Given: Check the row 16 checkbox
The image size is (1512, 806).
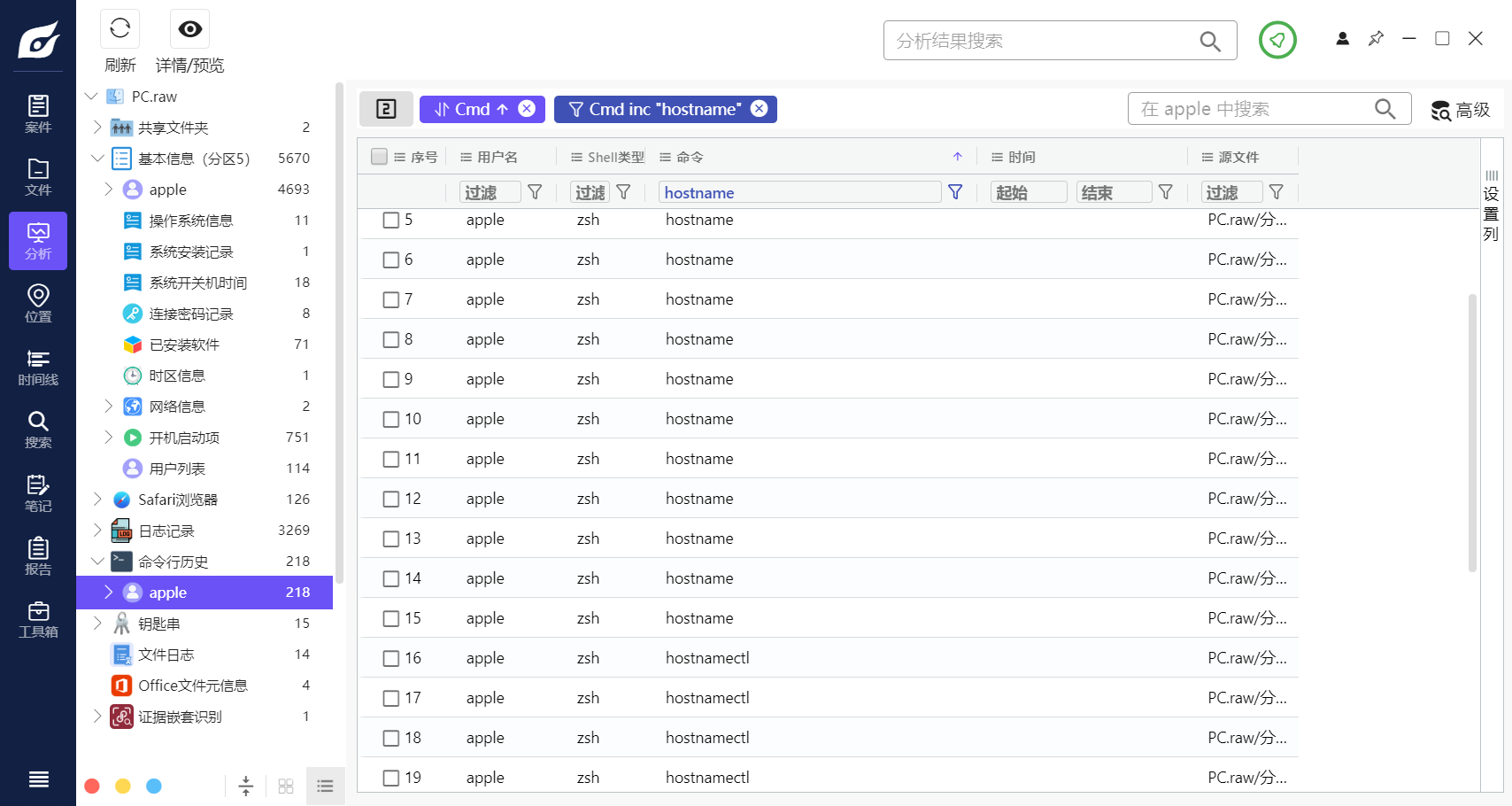Looking at the screenshot, I should pyautogui.click(x=391, y=658).
